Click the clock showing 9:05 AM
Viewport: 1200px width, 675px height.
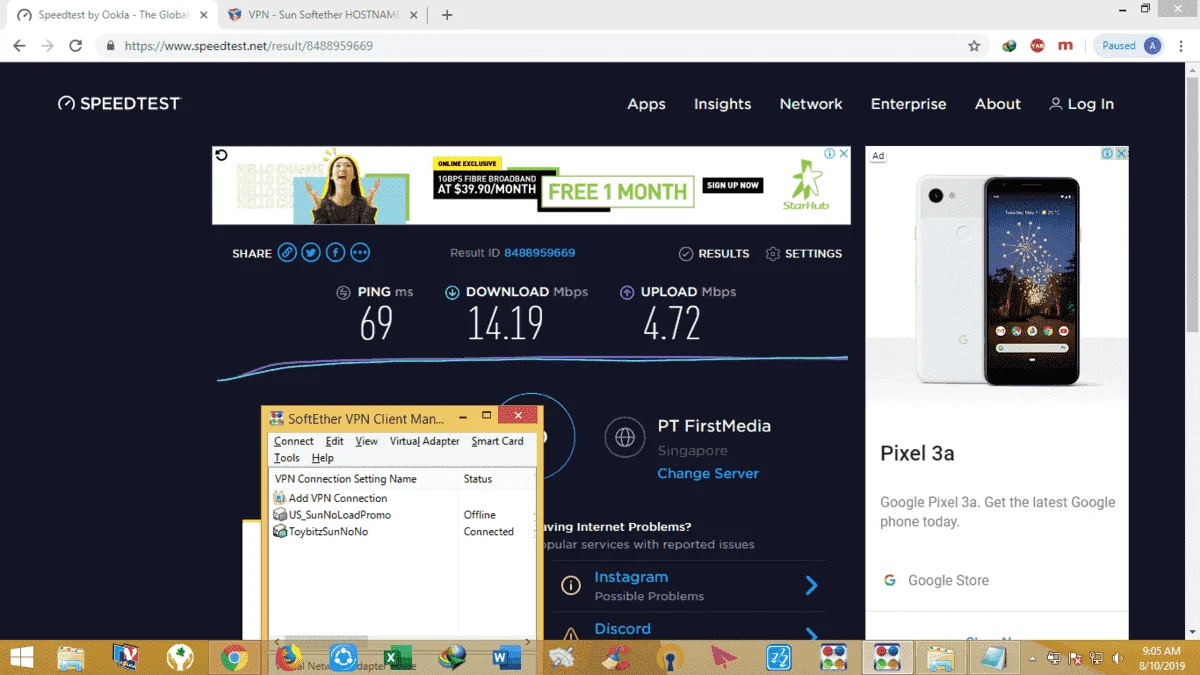click(x=1161, y=651)
